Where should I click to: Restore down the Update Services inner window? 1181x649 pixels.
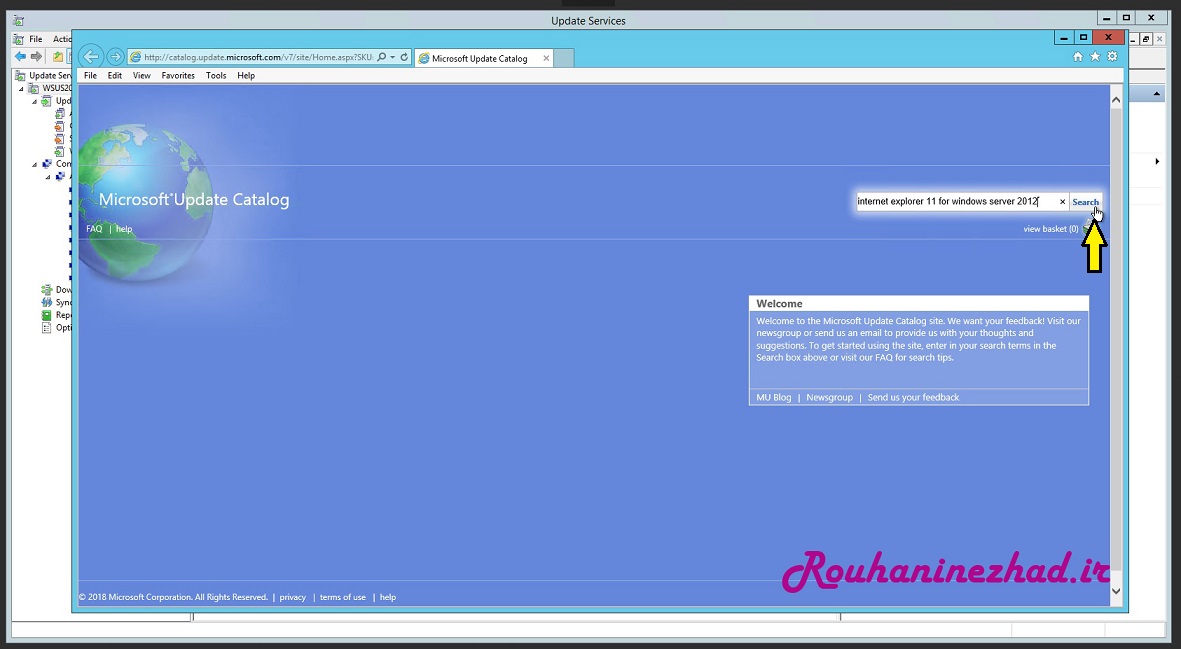pyautogui.click(x=1146, y=38)
